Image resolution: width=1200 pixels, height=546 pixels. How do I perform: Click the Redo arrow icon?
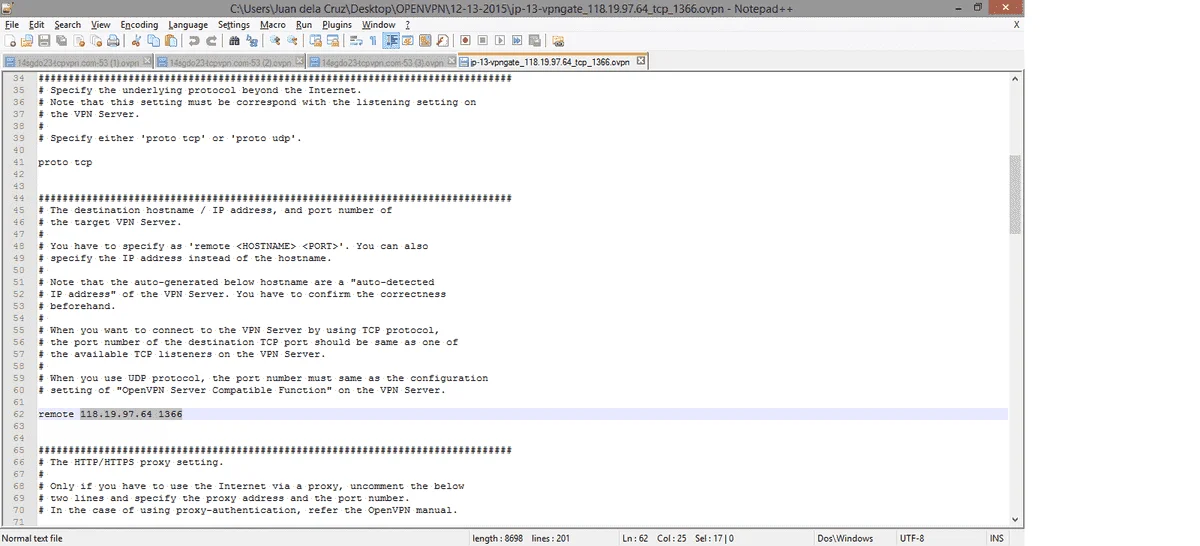click(x=211, y=41)
